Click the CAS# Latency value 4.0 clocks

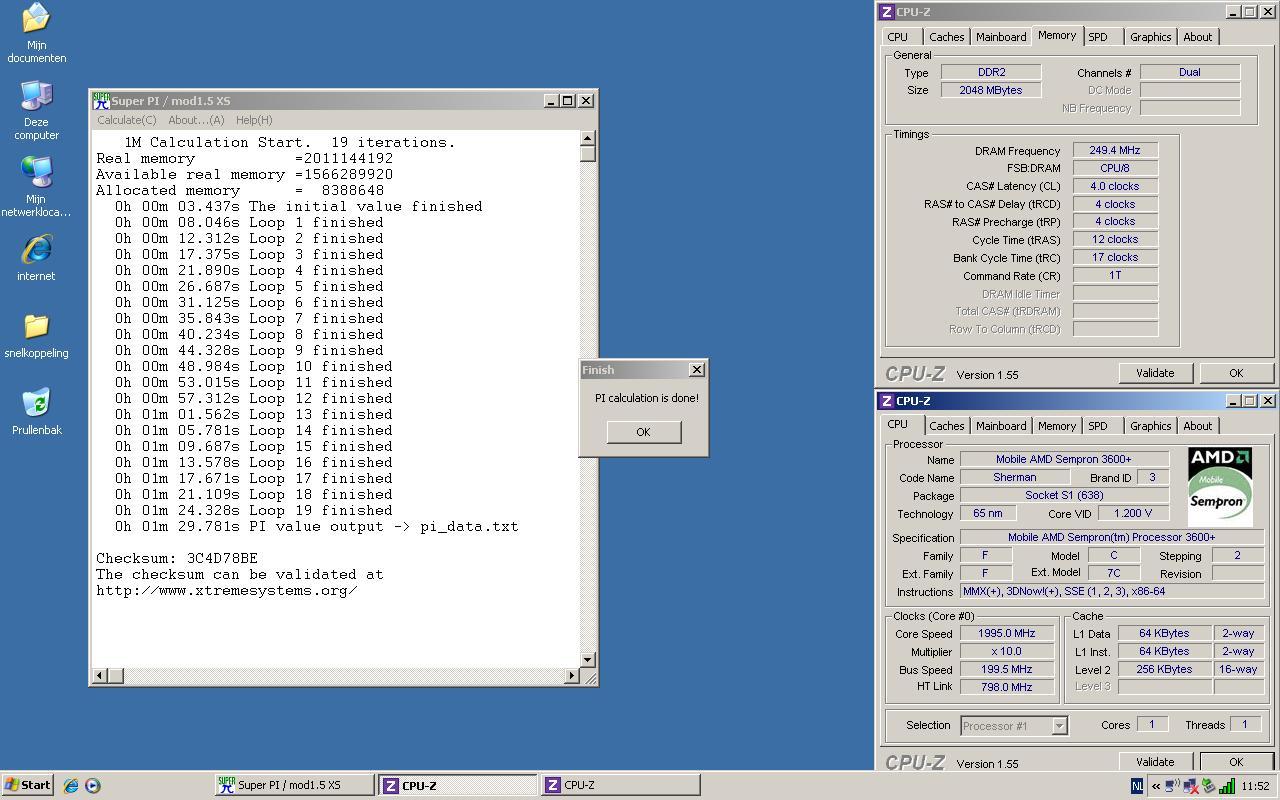pos(1115,186)
